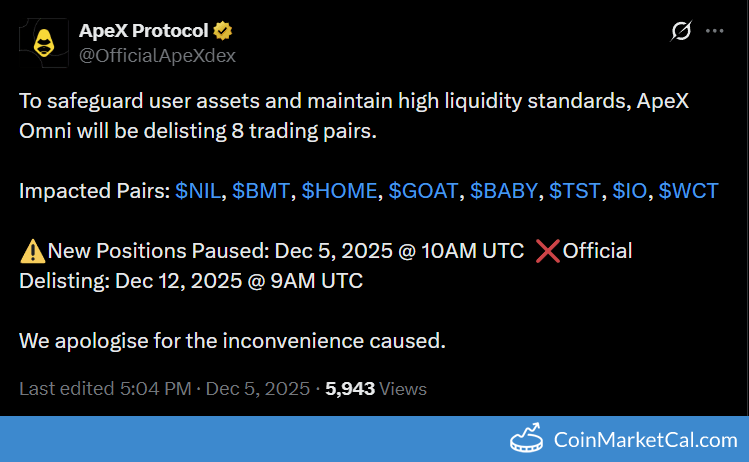This screenshot has height=462, width=749.
Task: Click the ApeX Protocol profile avatar
Action: pyautogui.click(x=43, y=43)
